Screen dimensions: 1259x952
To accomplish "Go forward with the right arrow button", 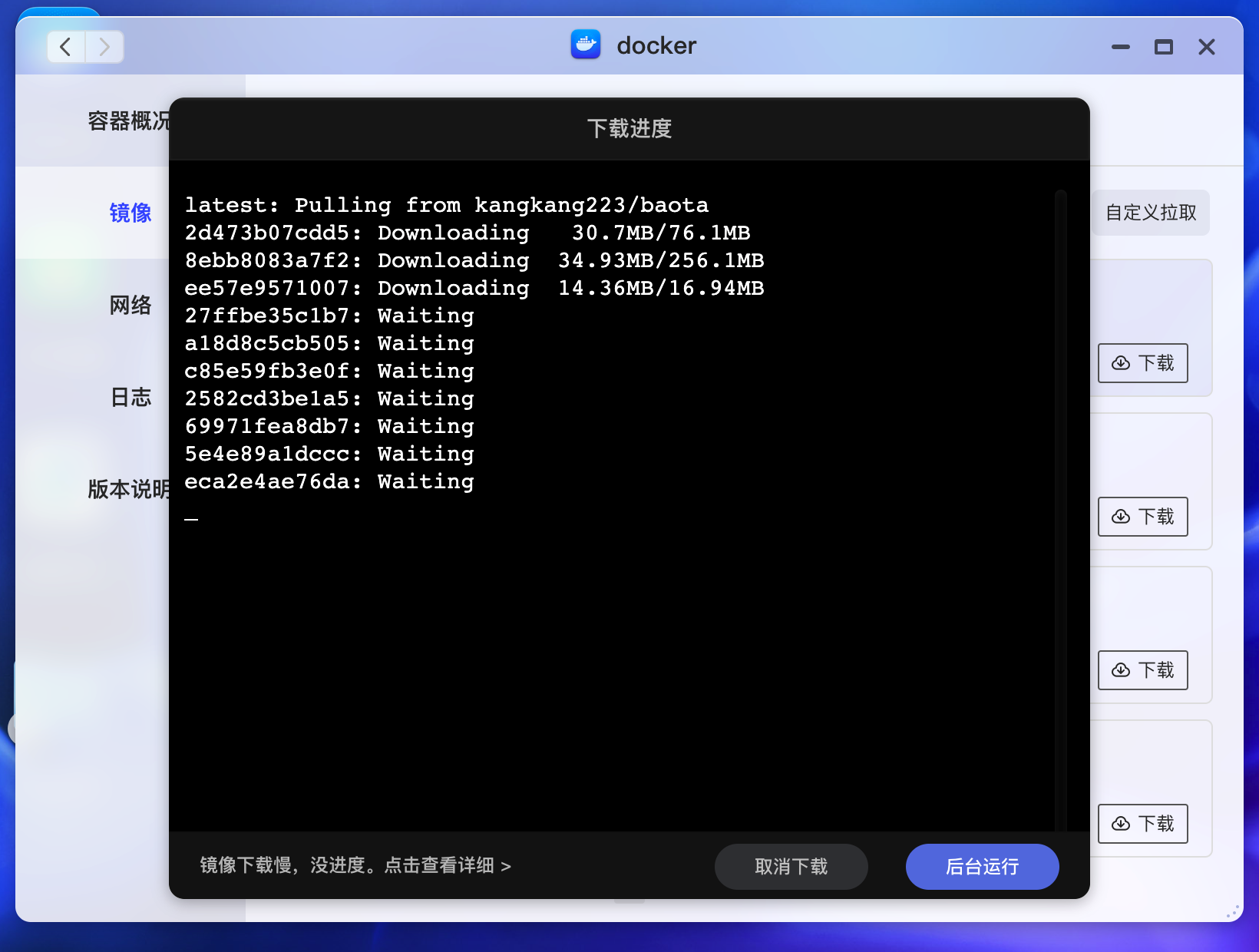I will 104,47.
